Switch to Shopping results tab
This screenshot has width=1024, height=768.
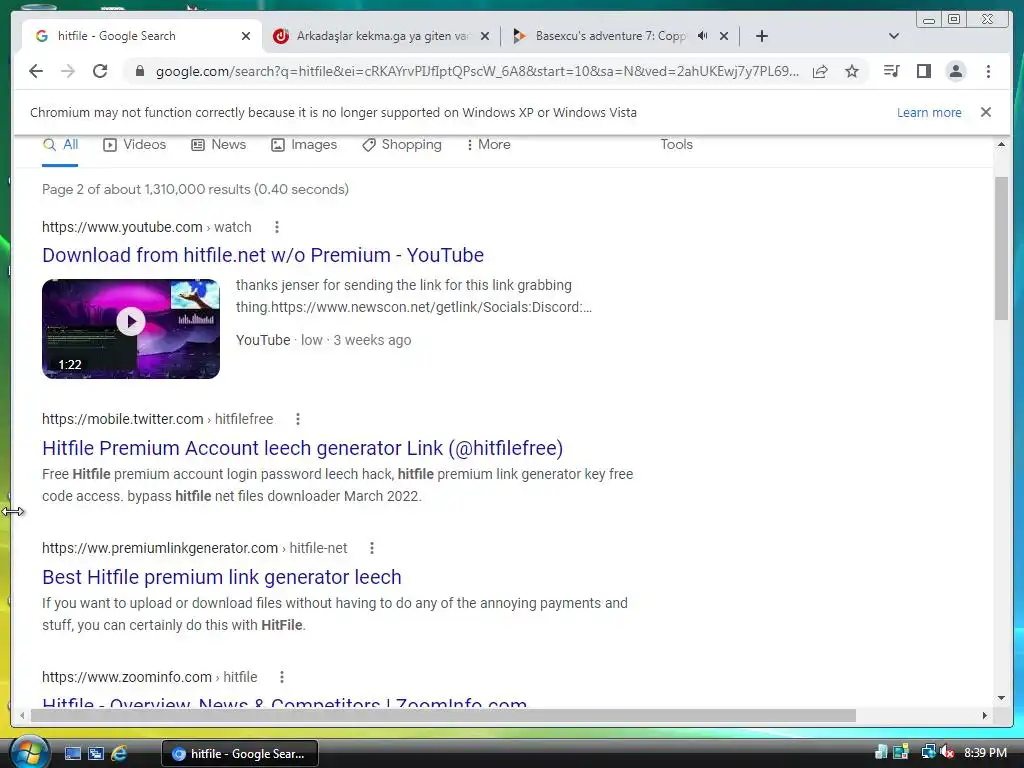point(402,144)
